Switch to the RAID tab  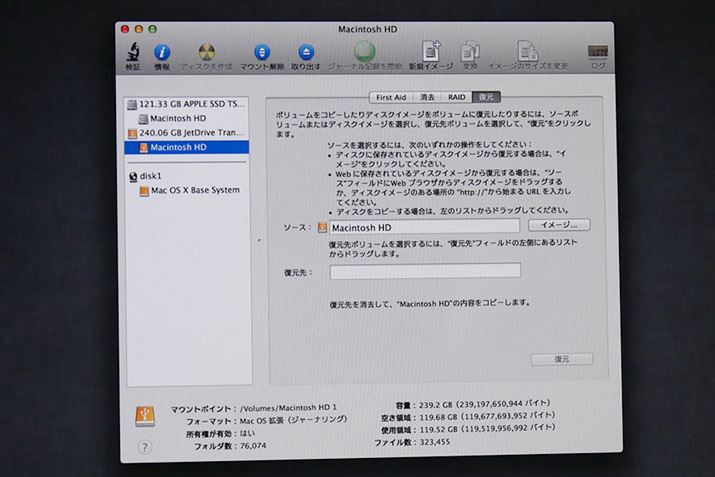[456, 98]
